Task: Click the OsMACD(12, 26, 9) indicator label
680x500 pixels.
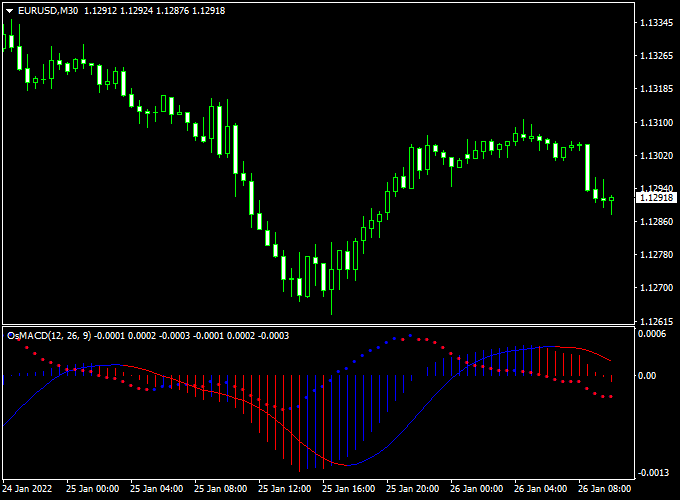Action: click(49, 335)
